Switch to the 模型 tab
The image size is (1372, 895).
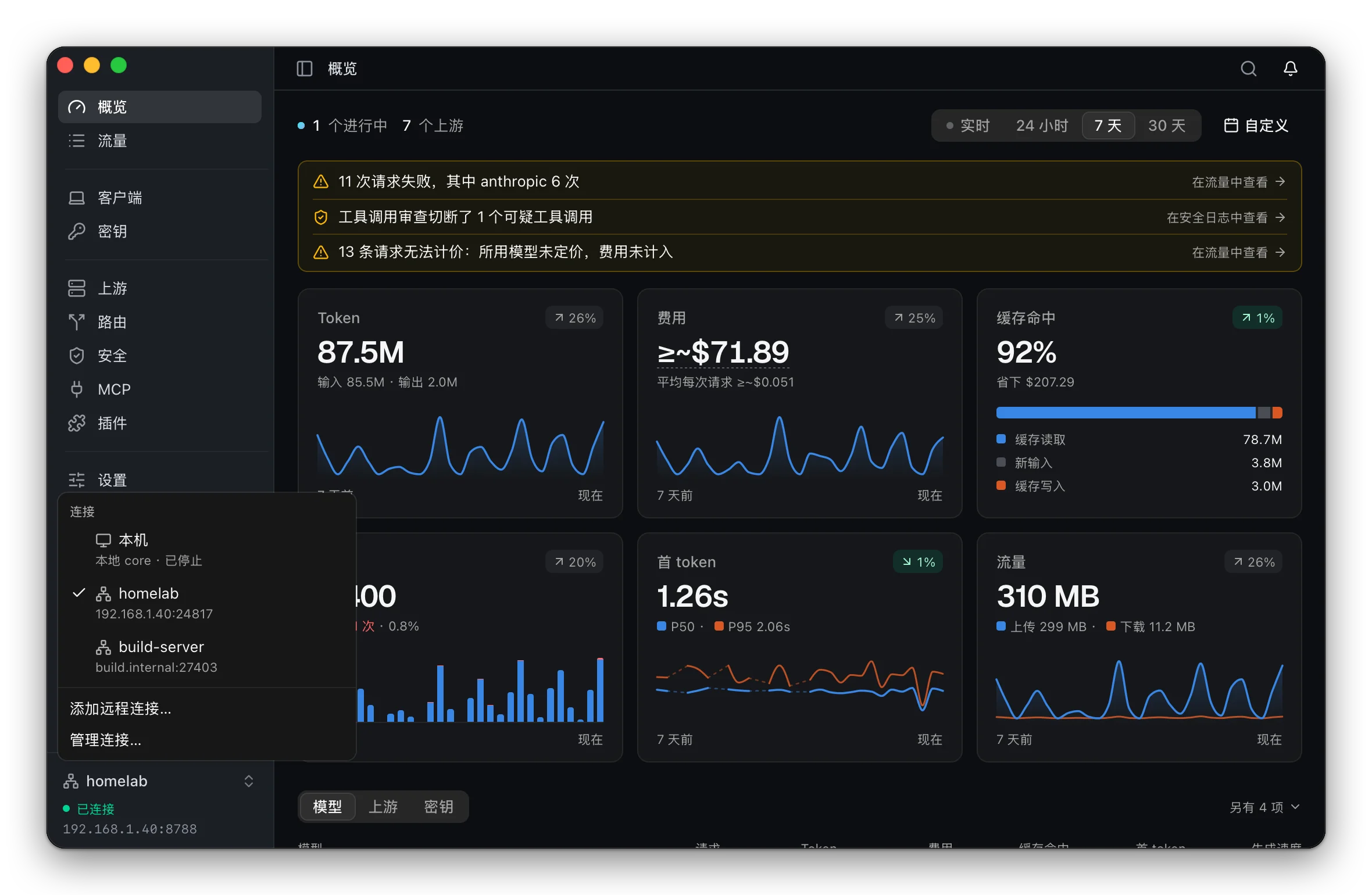click(327, 807)
